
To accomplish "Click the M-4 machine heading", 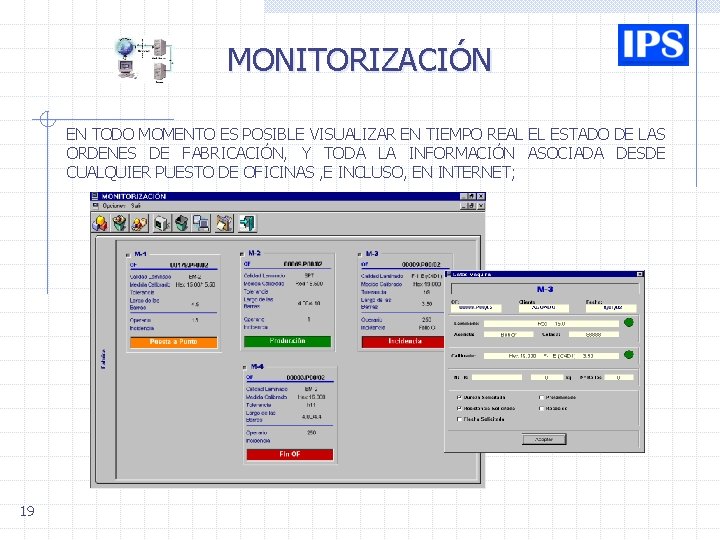I will 257,366.
